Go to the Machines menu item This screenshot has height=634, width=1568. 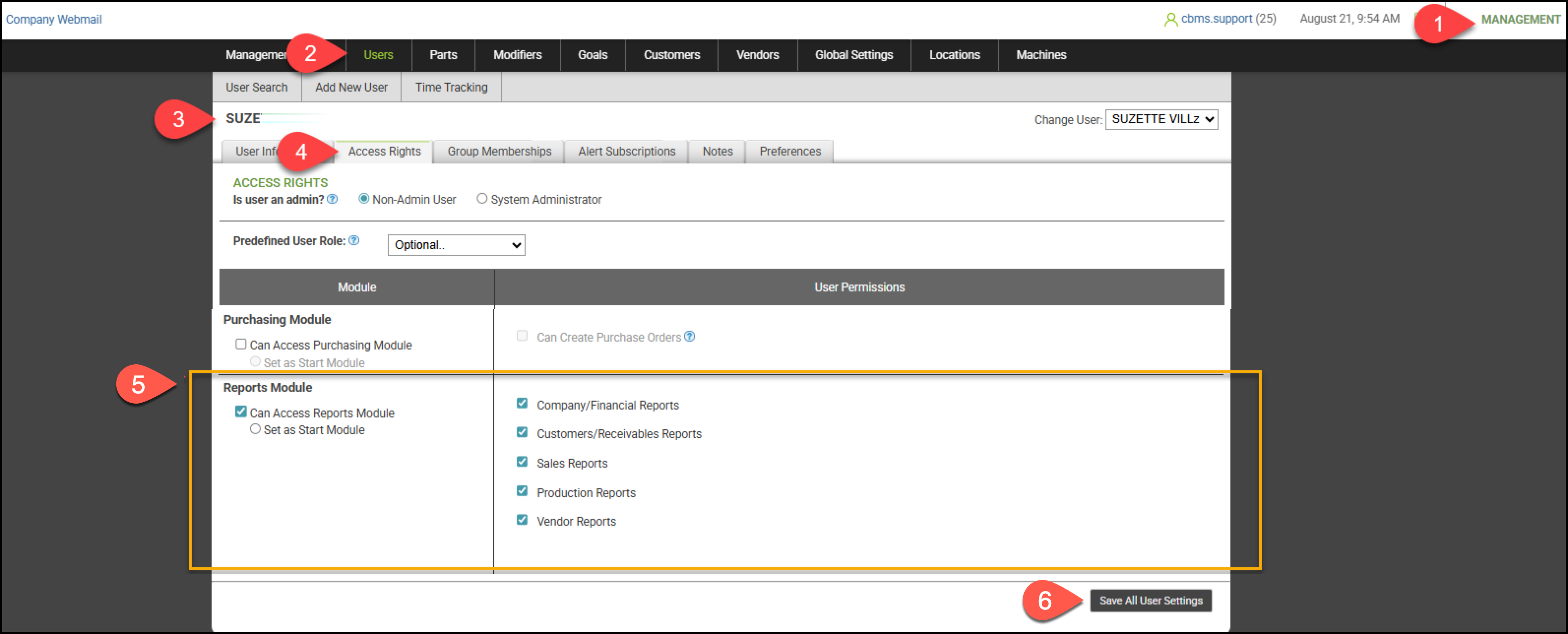tap(1041, 55)
